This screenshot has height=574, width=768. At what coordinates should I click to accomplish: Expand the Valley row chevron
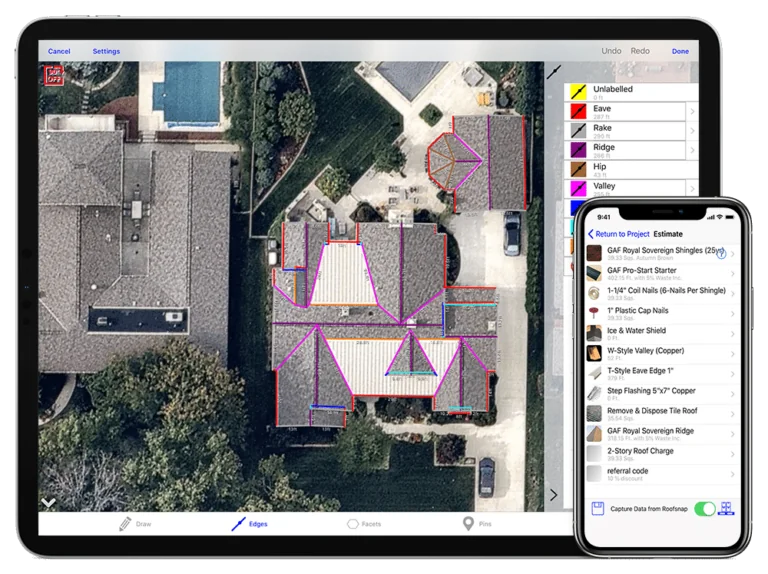tap(692, 189)
